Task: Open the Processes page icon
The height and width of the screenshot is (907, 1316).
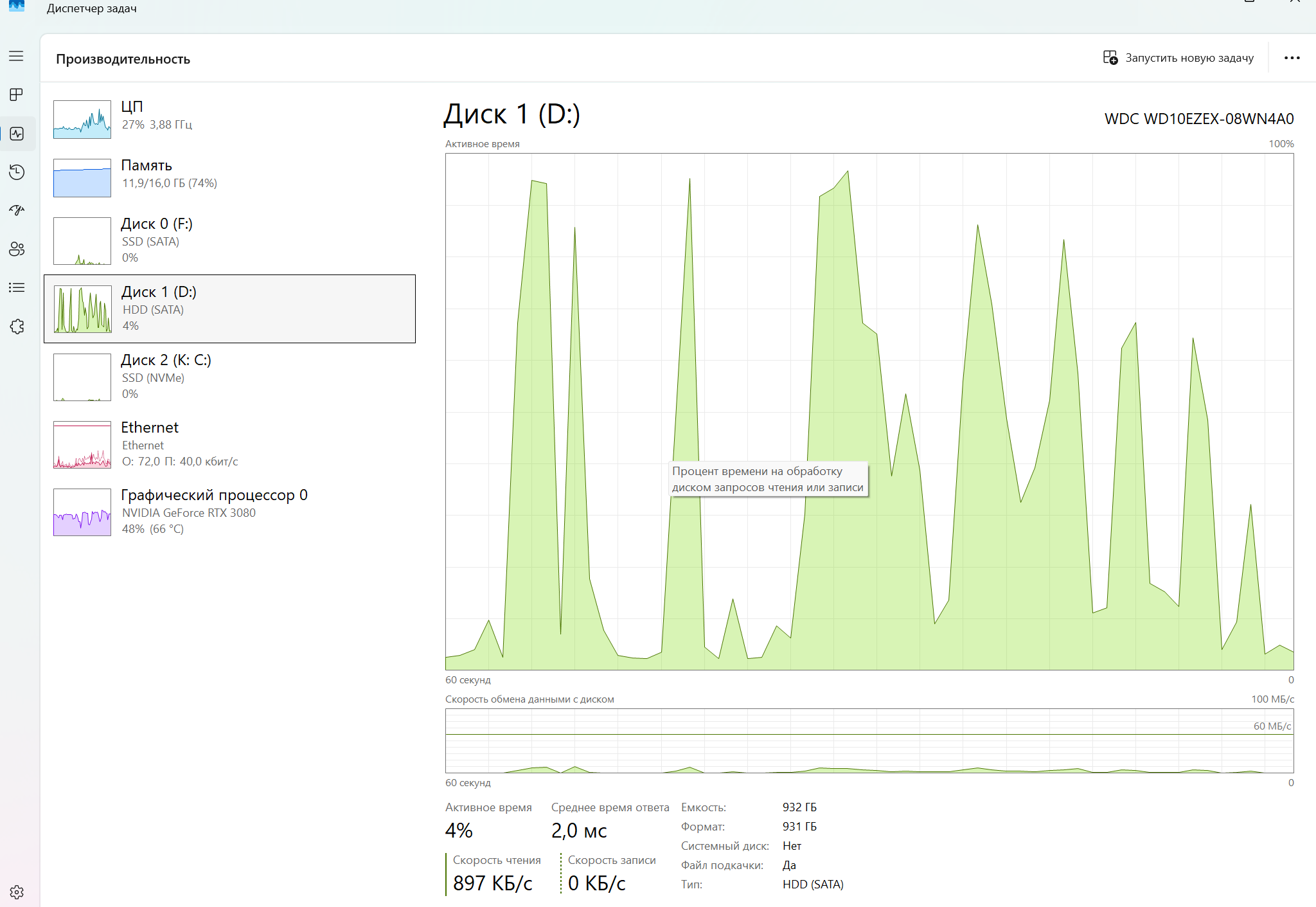Action: tap(17, 95)
